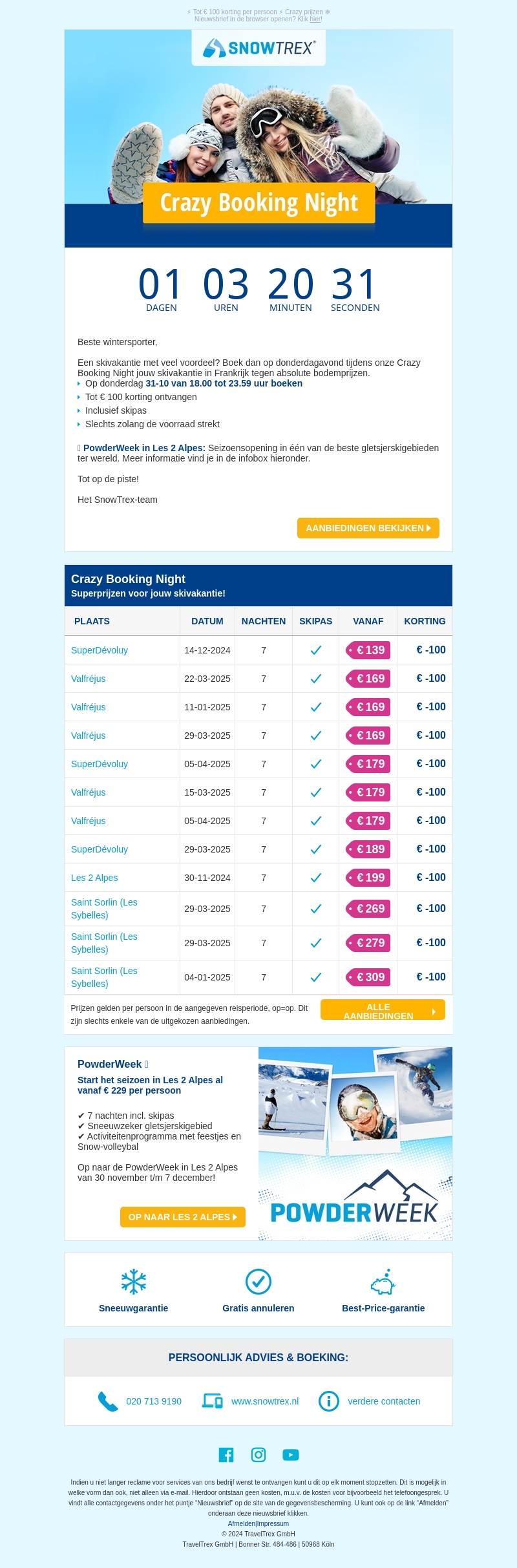Image resolution: width=517 pixels, height=1568 pixels.
Task: Click the phone icon beside 020 713 9190
Action: click(x=108, y=1401)
